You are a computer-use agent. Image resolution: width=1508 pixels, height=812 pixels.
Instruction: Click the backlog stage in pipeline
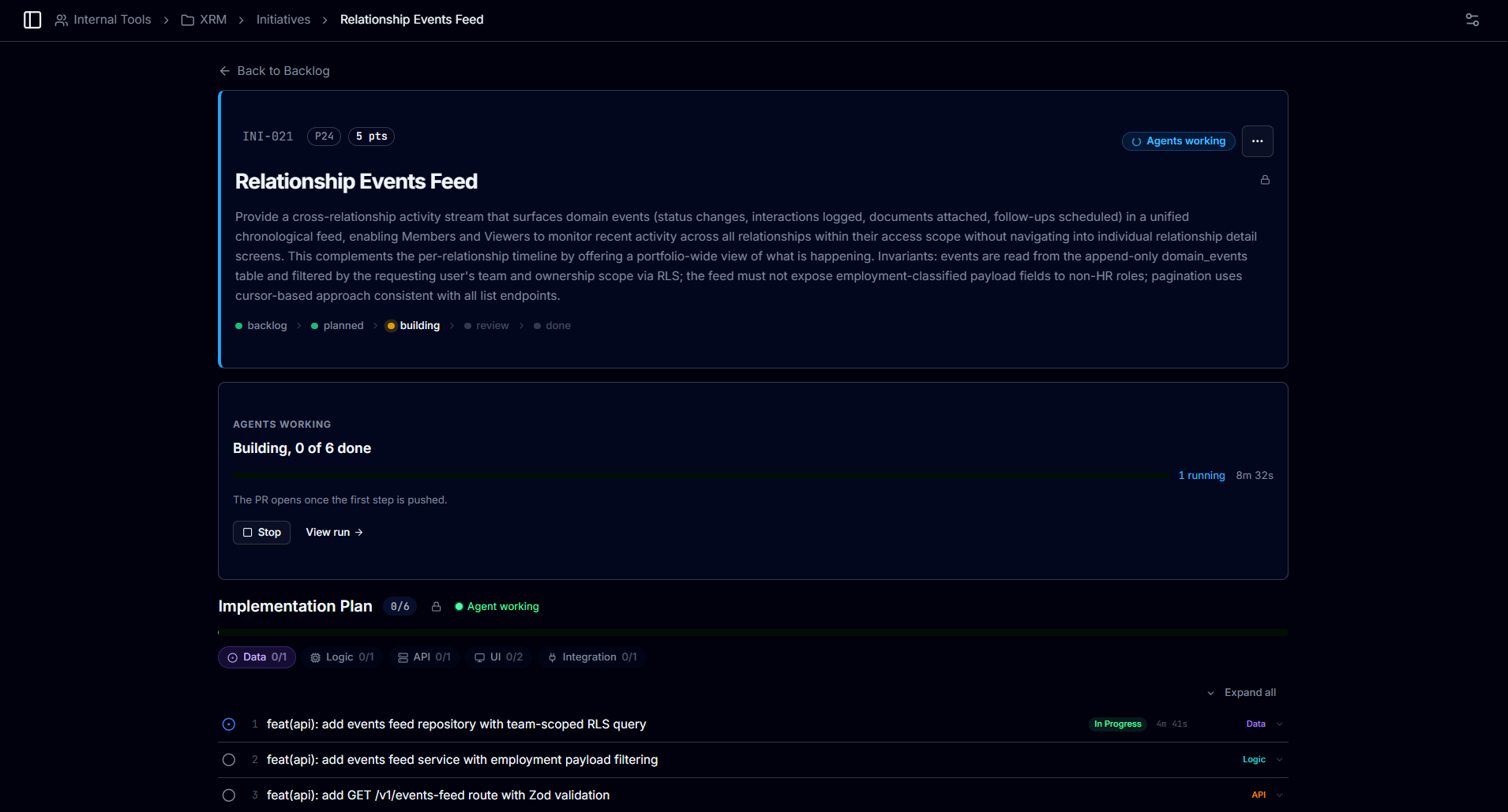[x=261, y=326]
